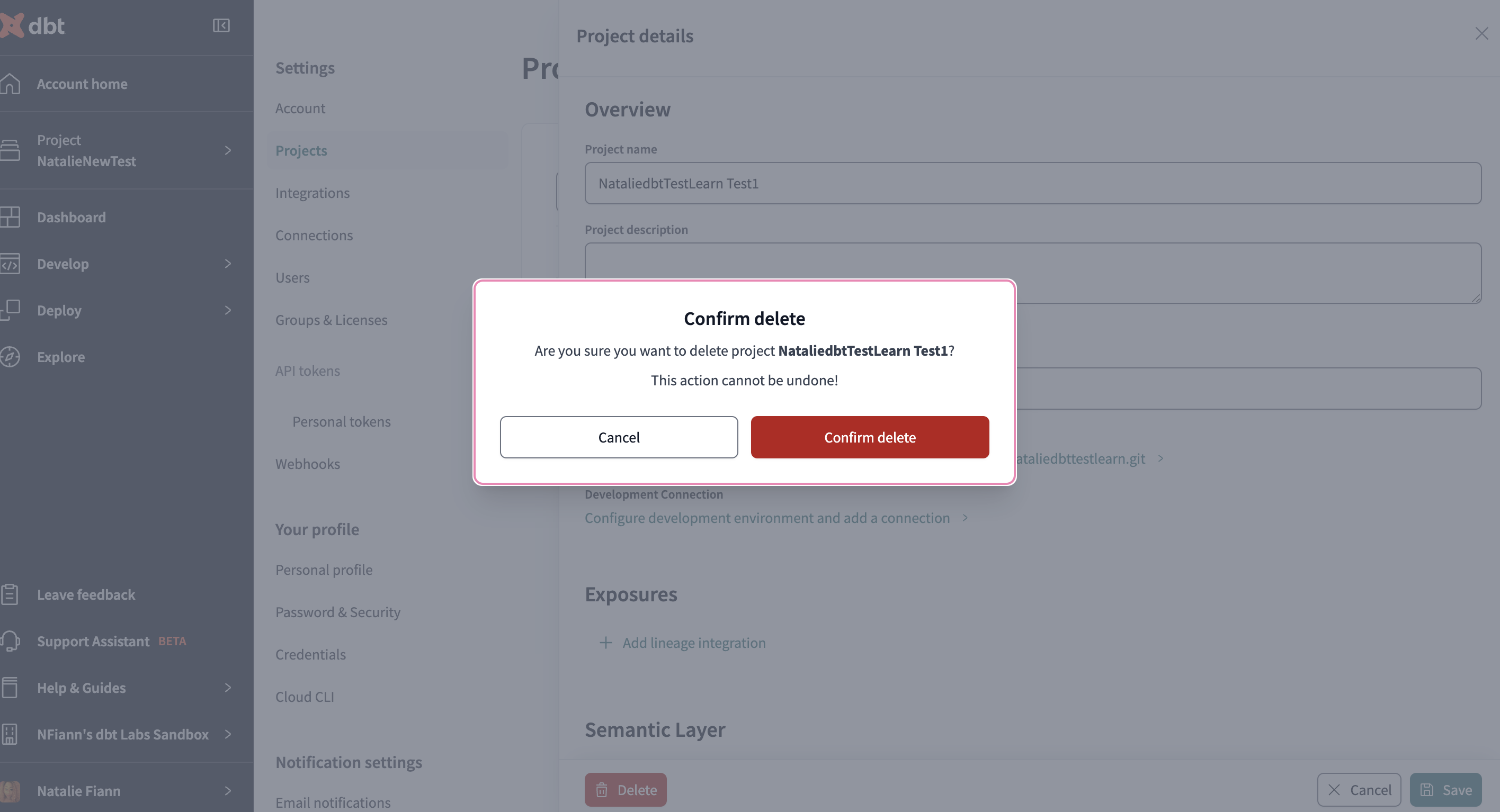The height and width of the screenshot is (812, 1500).
Task: Expand NFiann's dbt Labs Sandbox entry
Action: point(228,734)
